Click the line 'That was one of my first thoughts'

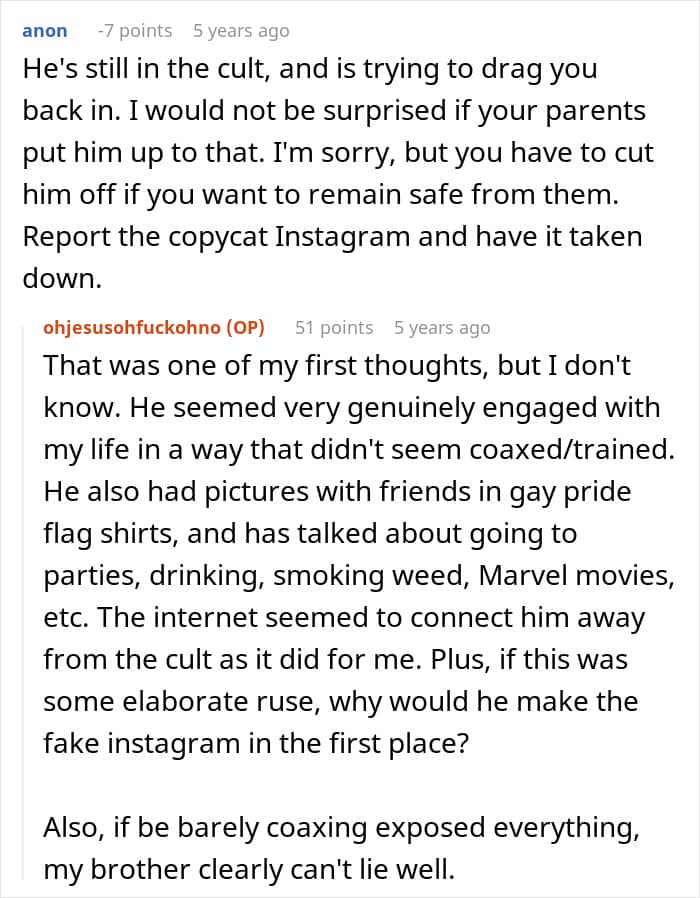(x=337, y=365)
